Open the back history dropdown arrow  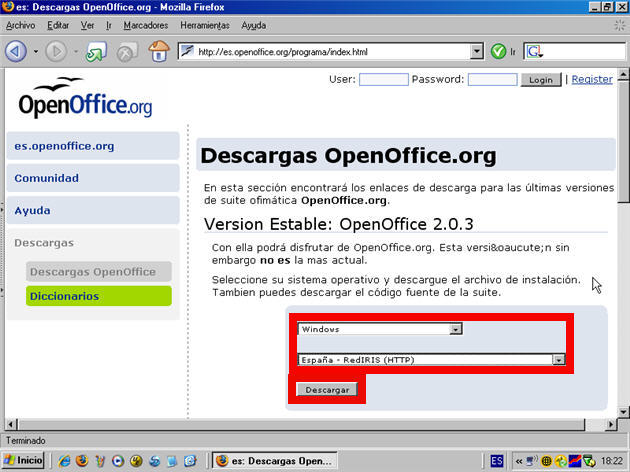coord(35,51)
